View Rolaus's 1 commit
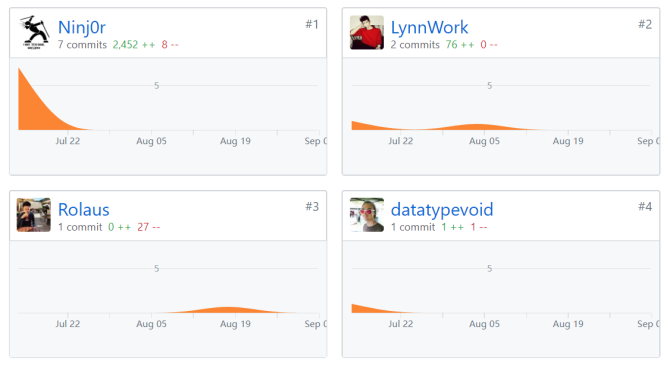The height and width of the screenshot is (367, 670). coord(80,227)
